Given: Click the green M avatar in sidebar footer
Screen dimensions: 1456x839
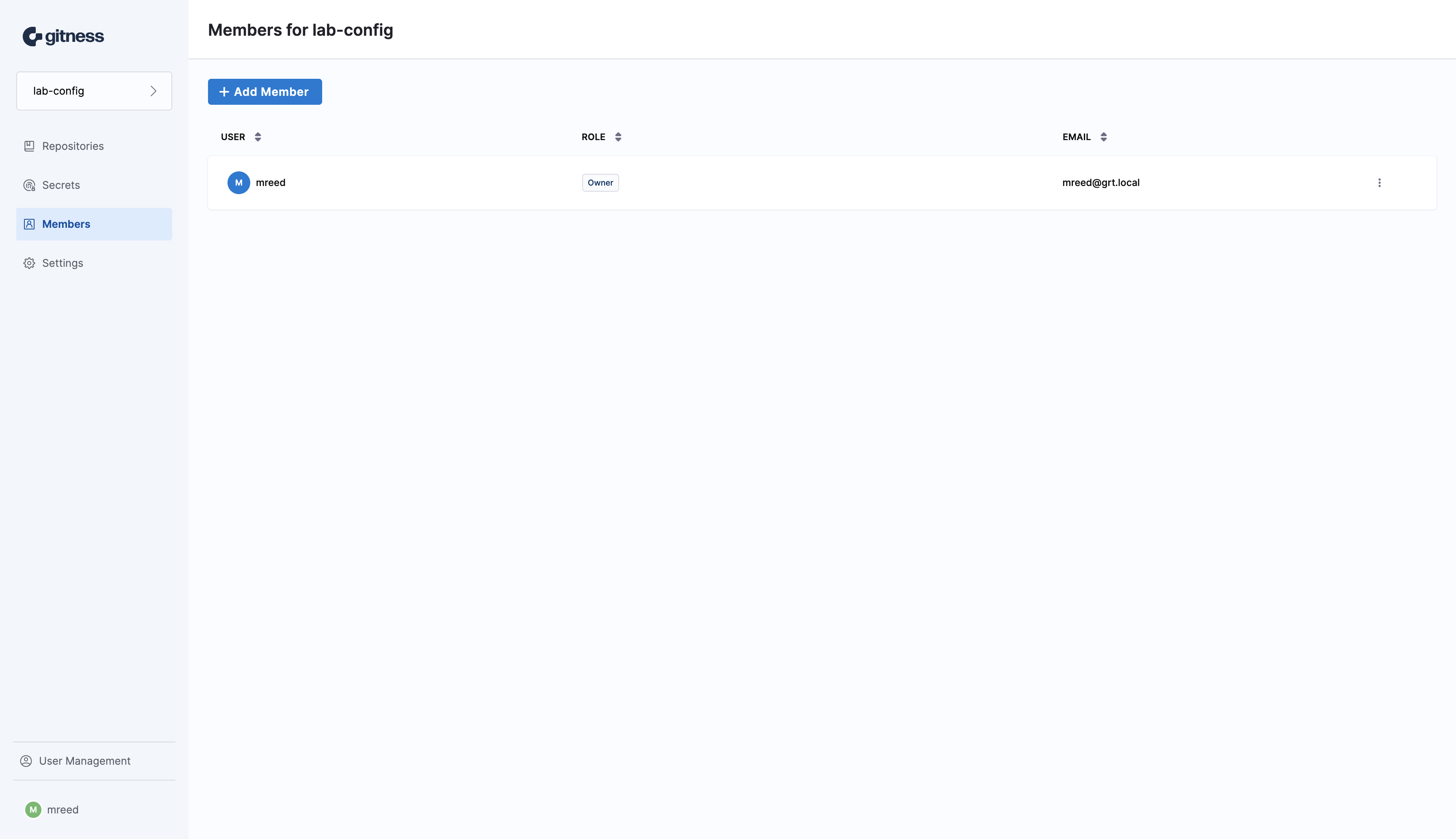Looking at the screenshot, I should [33, 810].
